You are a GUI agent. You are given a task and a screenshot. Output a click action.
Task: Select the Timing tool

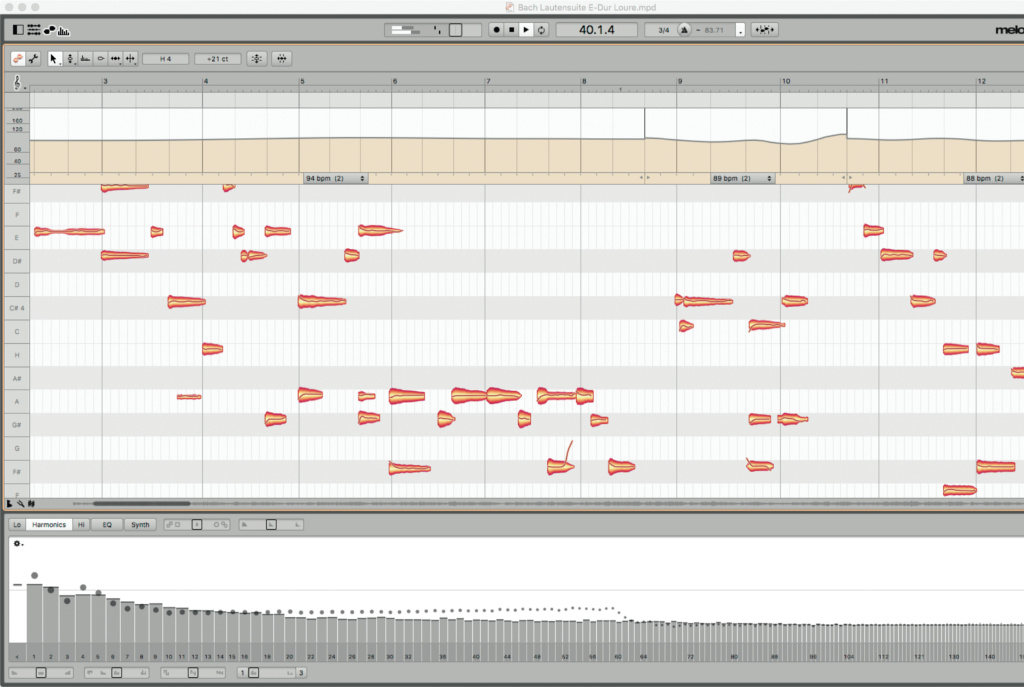click(x=115, y=59)
